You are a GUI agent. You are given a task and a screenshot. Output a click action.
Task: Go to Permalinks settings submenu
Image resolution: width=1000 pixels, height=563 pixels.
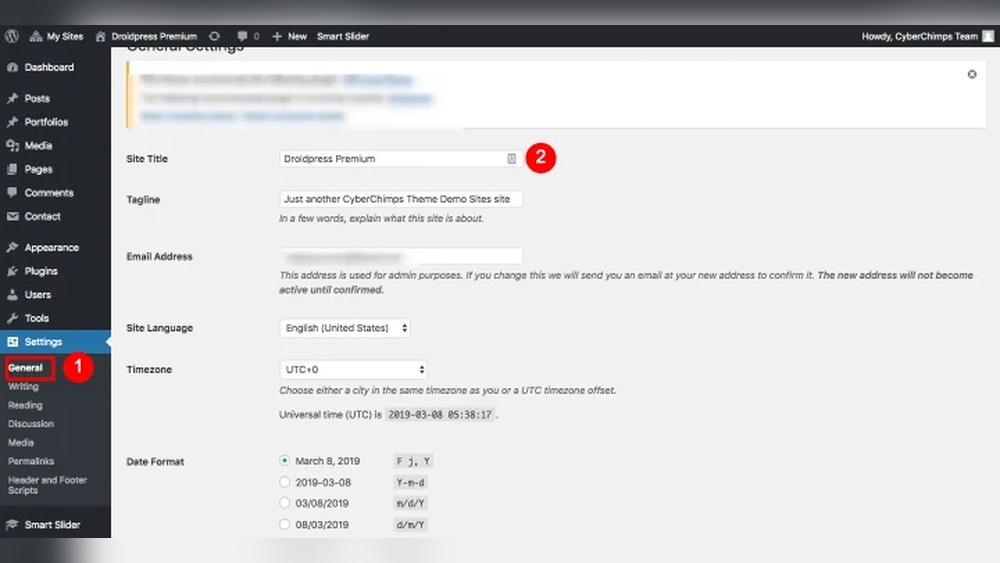coord(31,461)
